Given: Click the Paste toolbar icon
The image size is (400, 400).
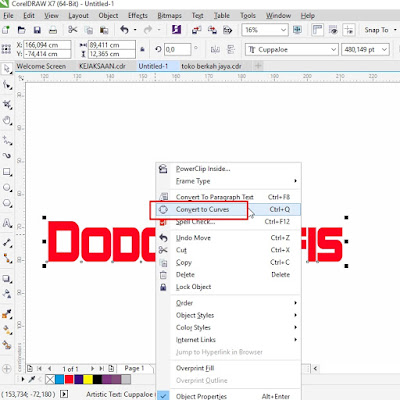Looking at the screenshot, I should click(104, 30).
